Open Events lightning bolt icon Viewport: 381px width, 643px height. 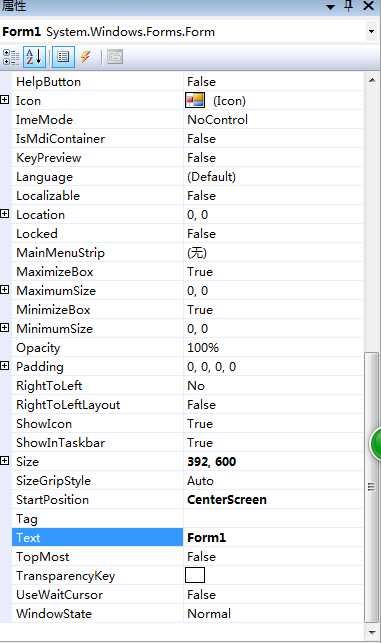[x=86, y=57]
